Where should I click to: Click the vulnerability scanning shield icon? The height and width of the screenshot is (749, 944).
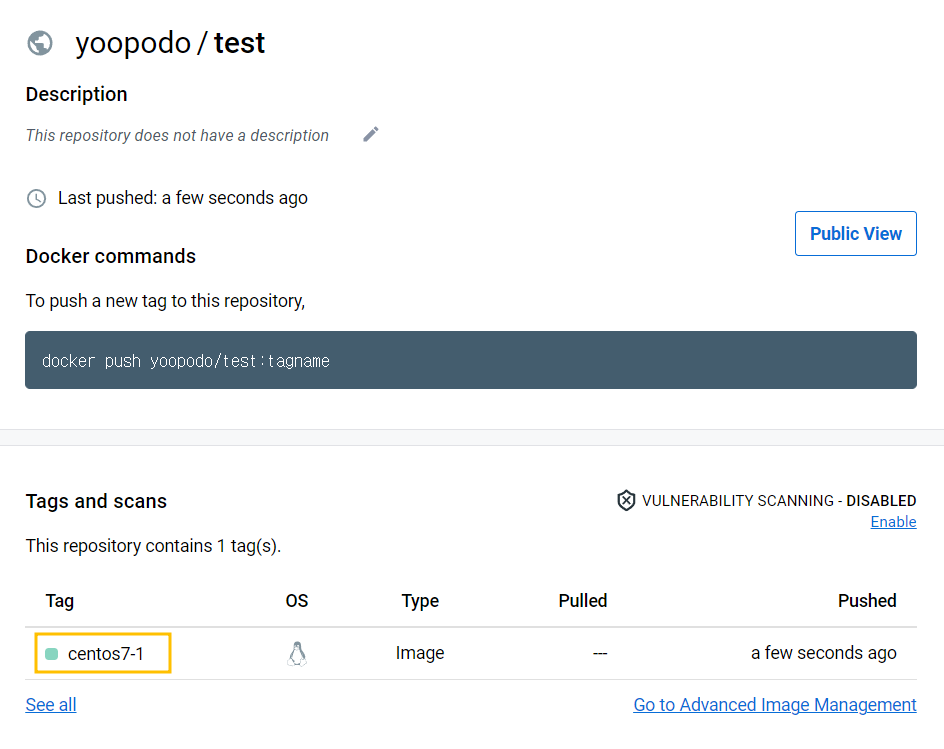click(626, 500)
